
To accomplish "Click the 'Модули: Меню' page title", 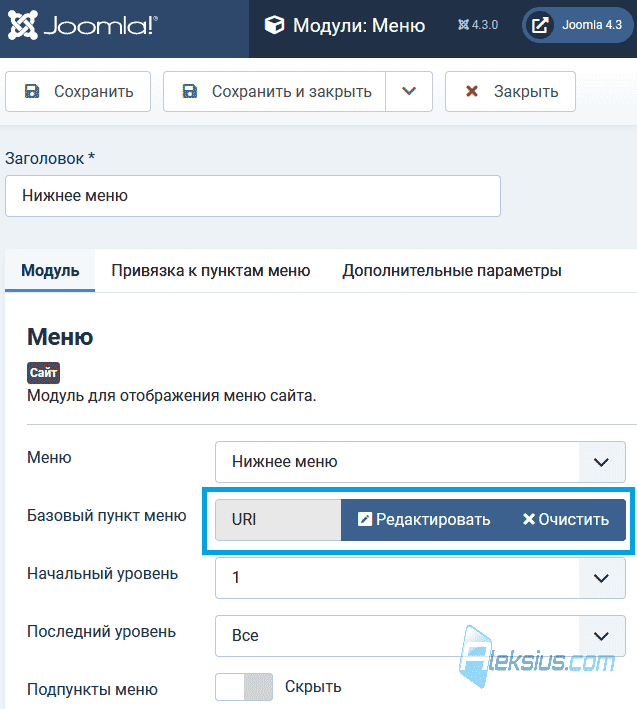I will pyautogui.click(x=359, y=25).
